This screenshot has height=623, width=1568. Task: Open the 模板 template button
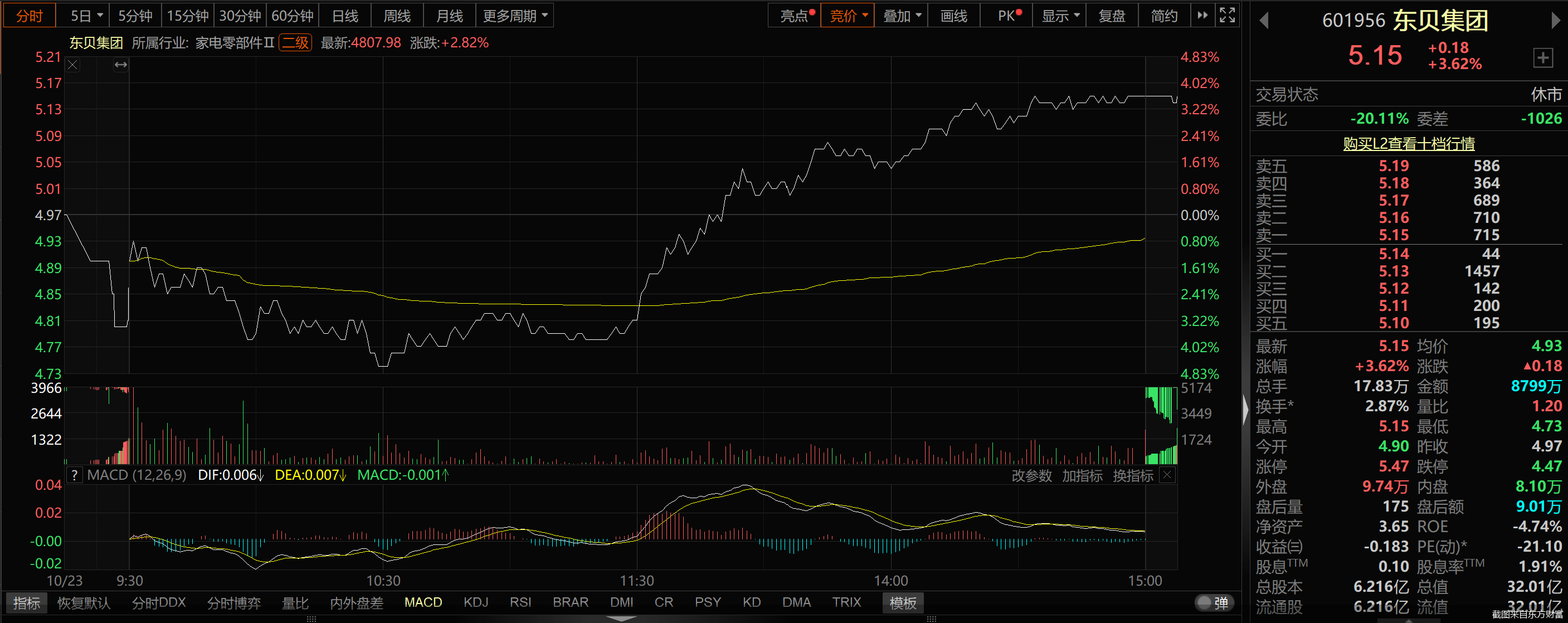coord(903,603)
